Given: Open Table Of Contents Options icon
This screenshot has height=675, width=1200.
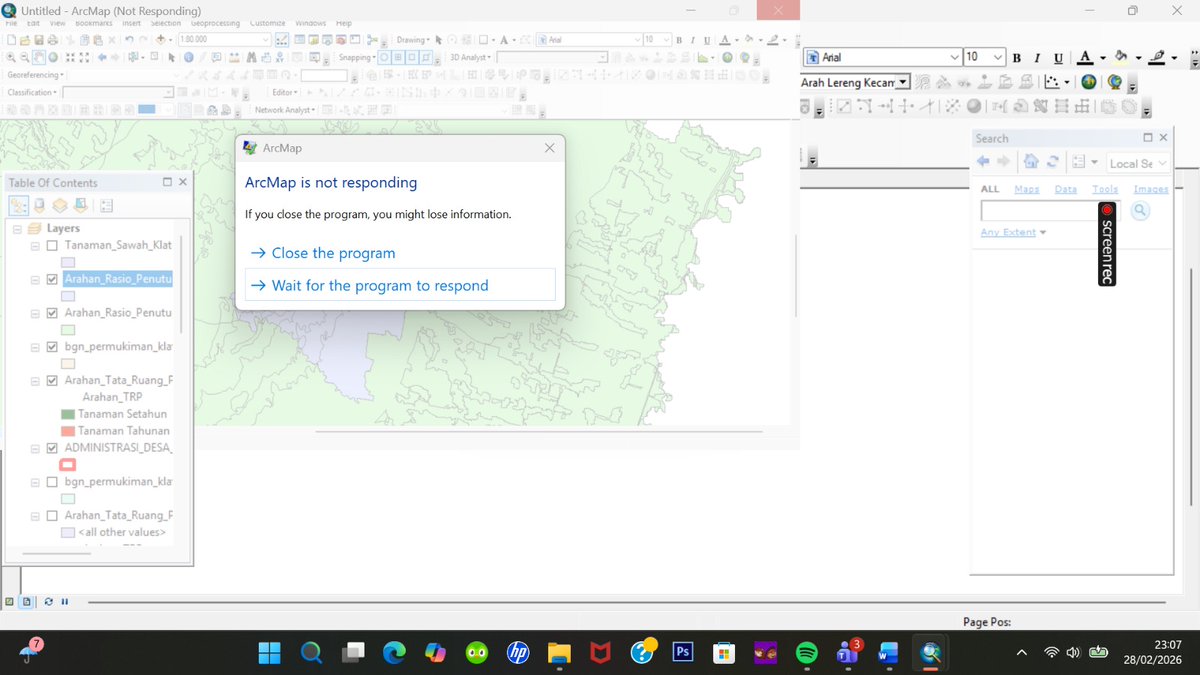Looking at the screenshot, I should pos(106,205).
